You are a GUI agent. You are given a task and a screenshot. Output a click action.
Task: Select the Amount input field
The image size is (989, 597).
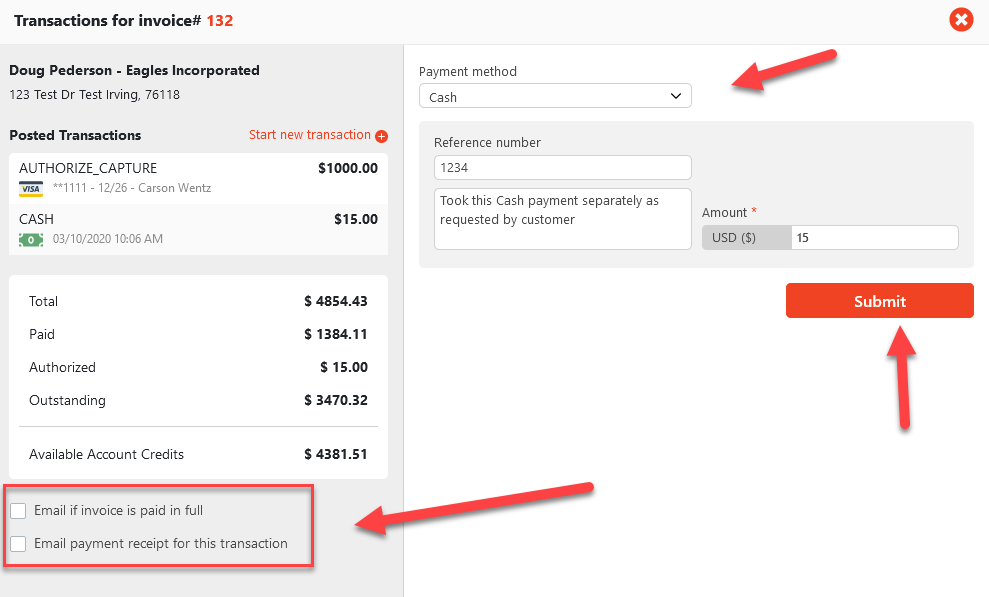873,238
